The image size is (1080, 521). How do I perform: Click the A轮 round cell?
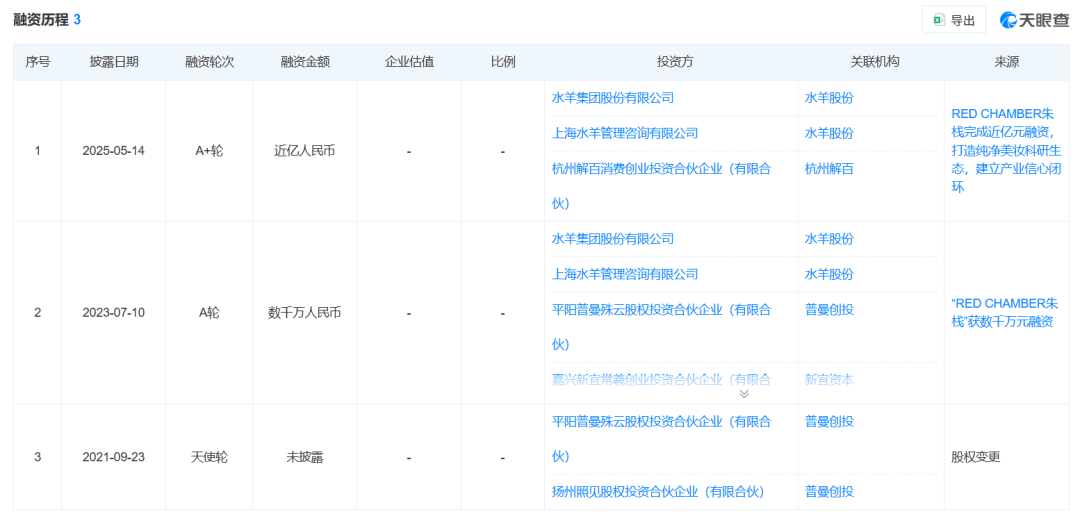(209, 313)
